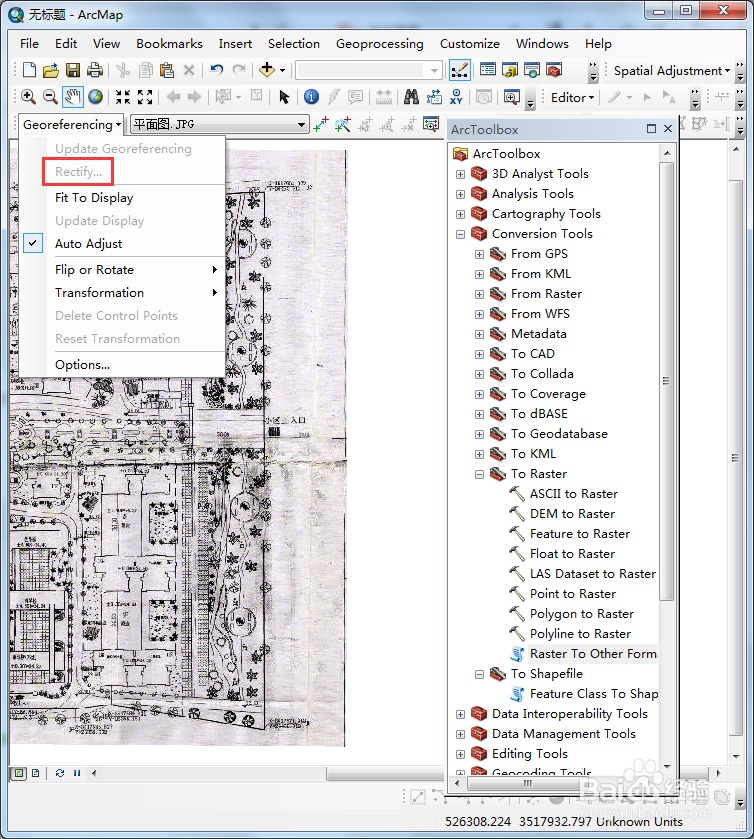Open the Catalog window icon

click(510, 70)
